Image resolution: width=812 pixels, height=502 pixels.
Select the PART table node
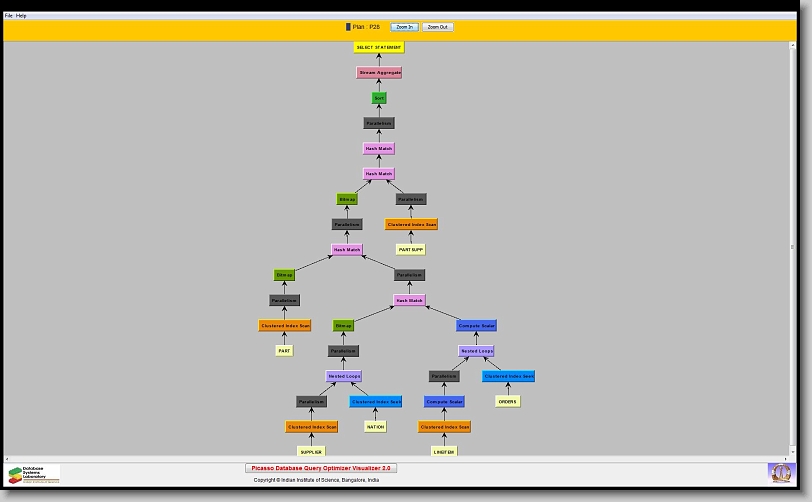coord(284,351)
